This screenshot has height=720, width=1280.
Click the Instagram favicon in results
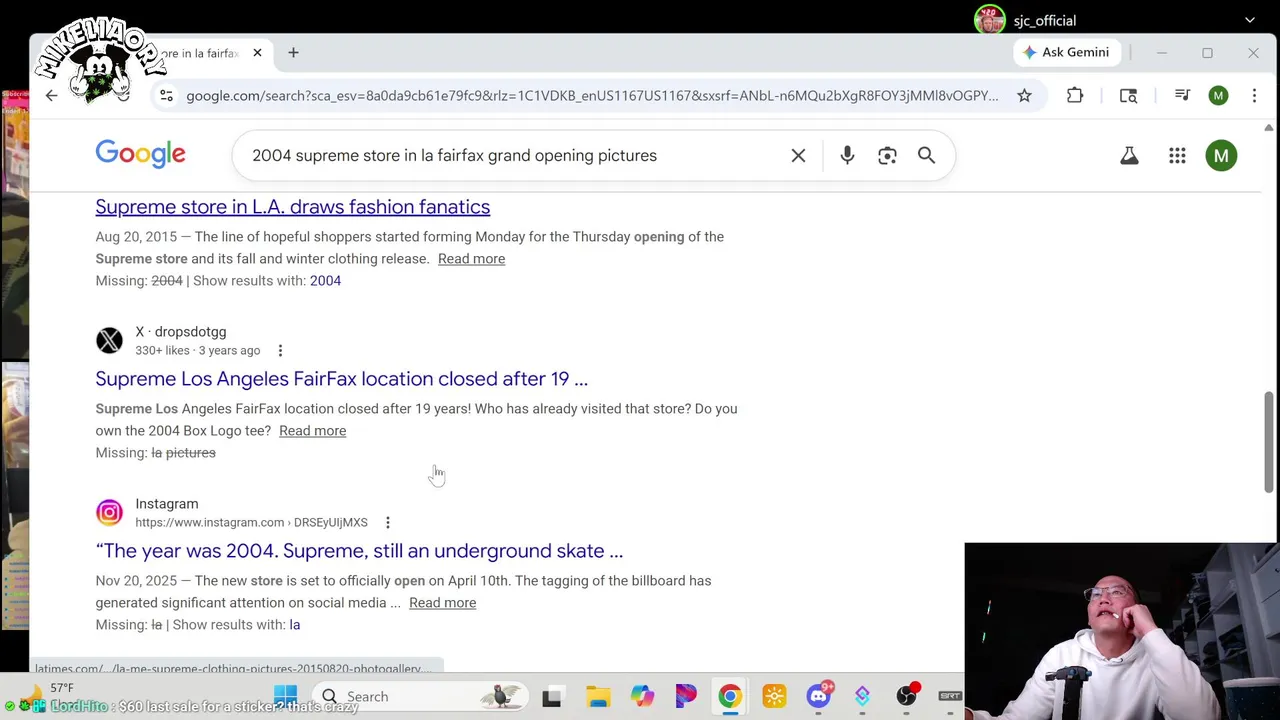pos(109,512)
